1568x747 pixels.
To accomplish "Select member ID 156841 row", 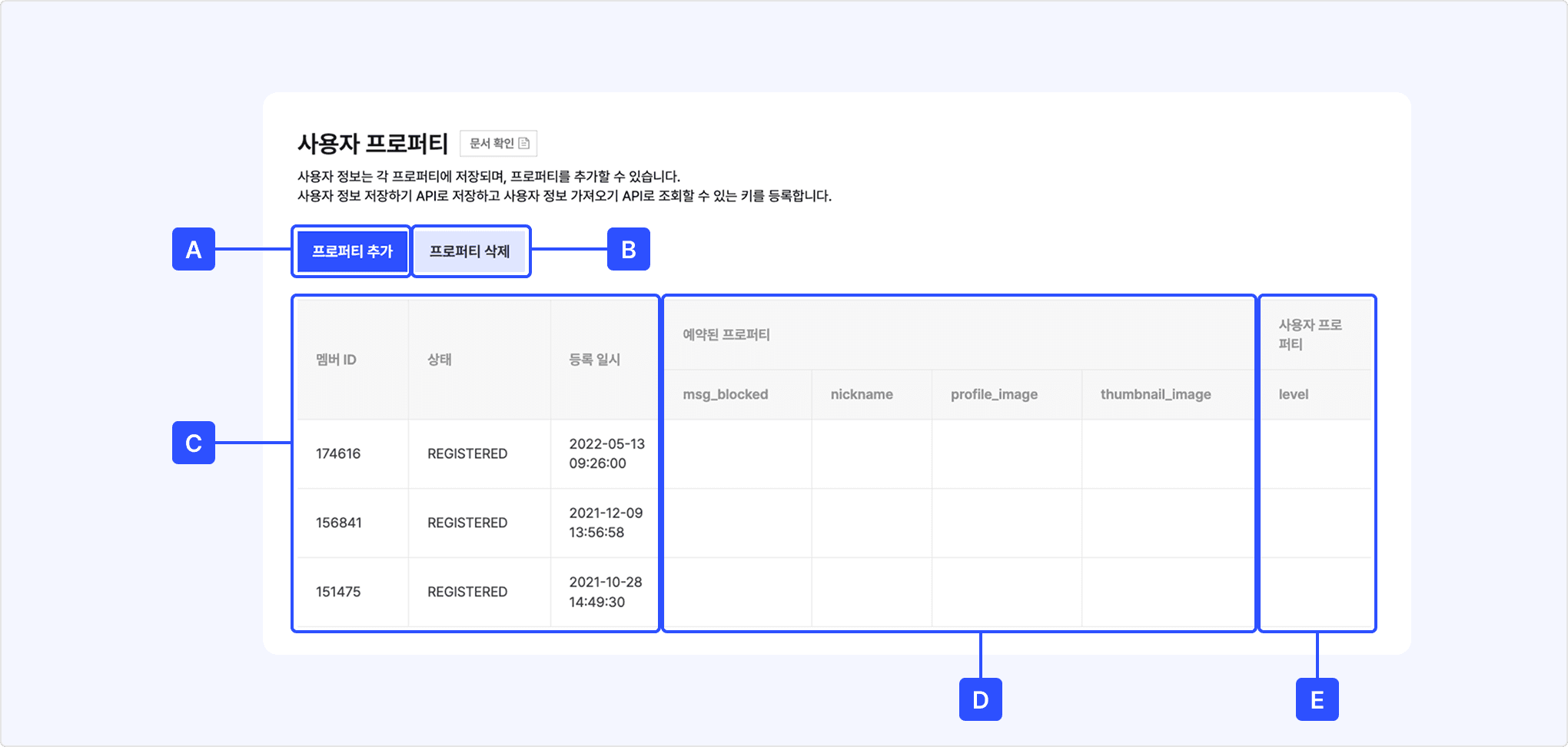I will (338, 523).
